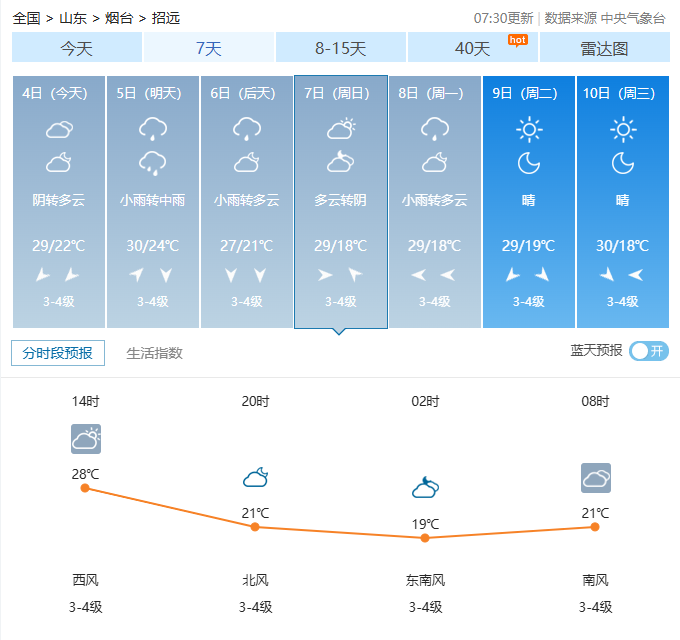This screenshot has width=680, height=640.
Task: Click the cloudy icon on 4日 (今天)
Action: click(x=59, y=129)
